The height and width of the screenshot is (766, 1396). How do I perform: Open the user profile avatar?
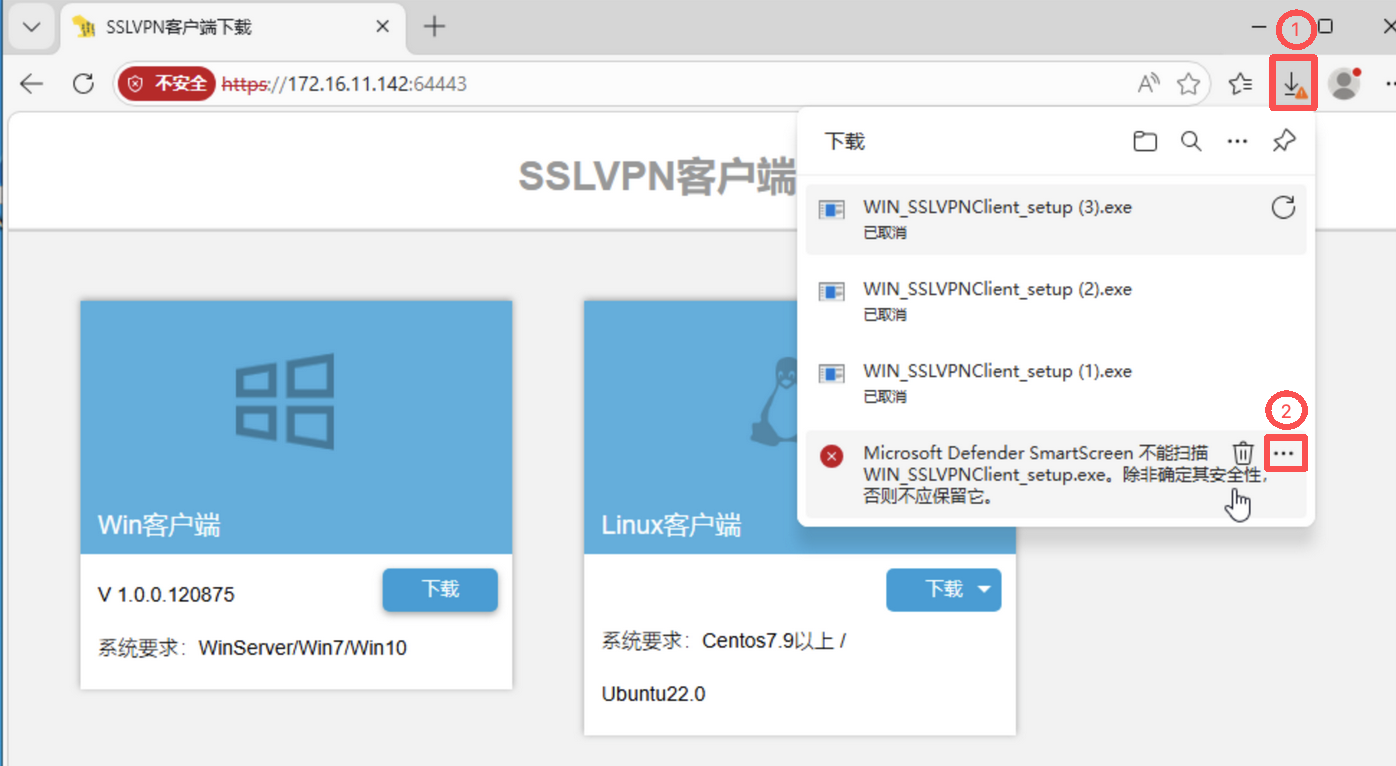1344,84
